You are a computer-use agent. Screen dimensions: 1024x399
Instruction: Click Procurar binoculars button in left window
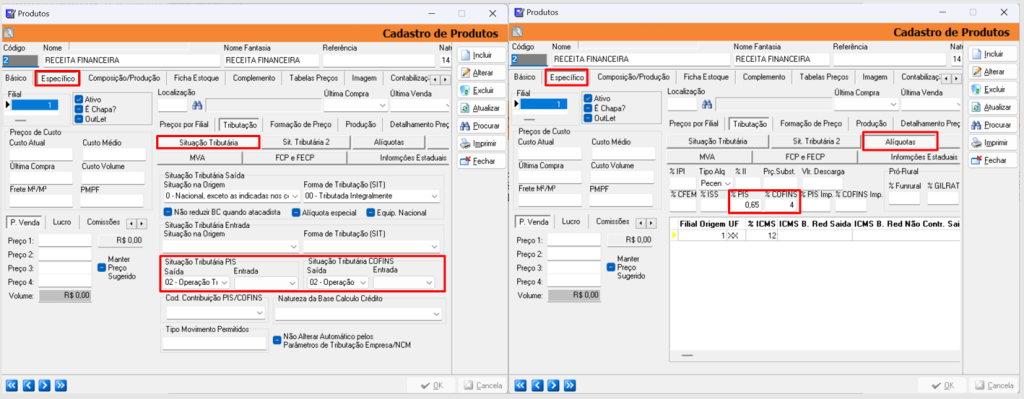481,125
